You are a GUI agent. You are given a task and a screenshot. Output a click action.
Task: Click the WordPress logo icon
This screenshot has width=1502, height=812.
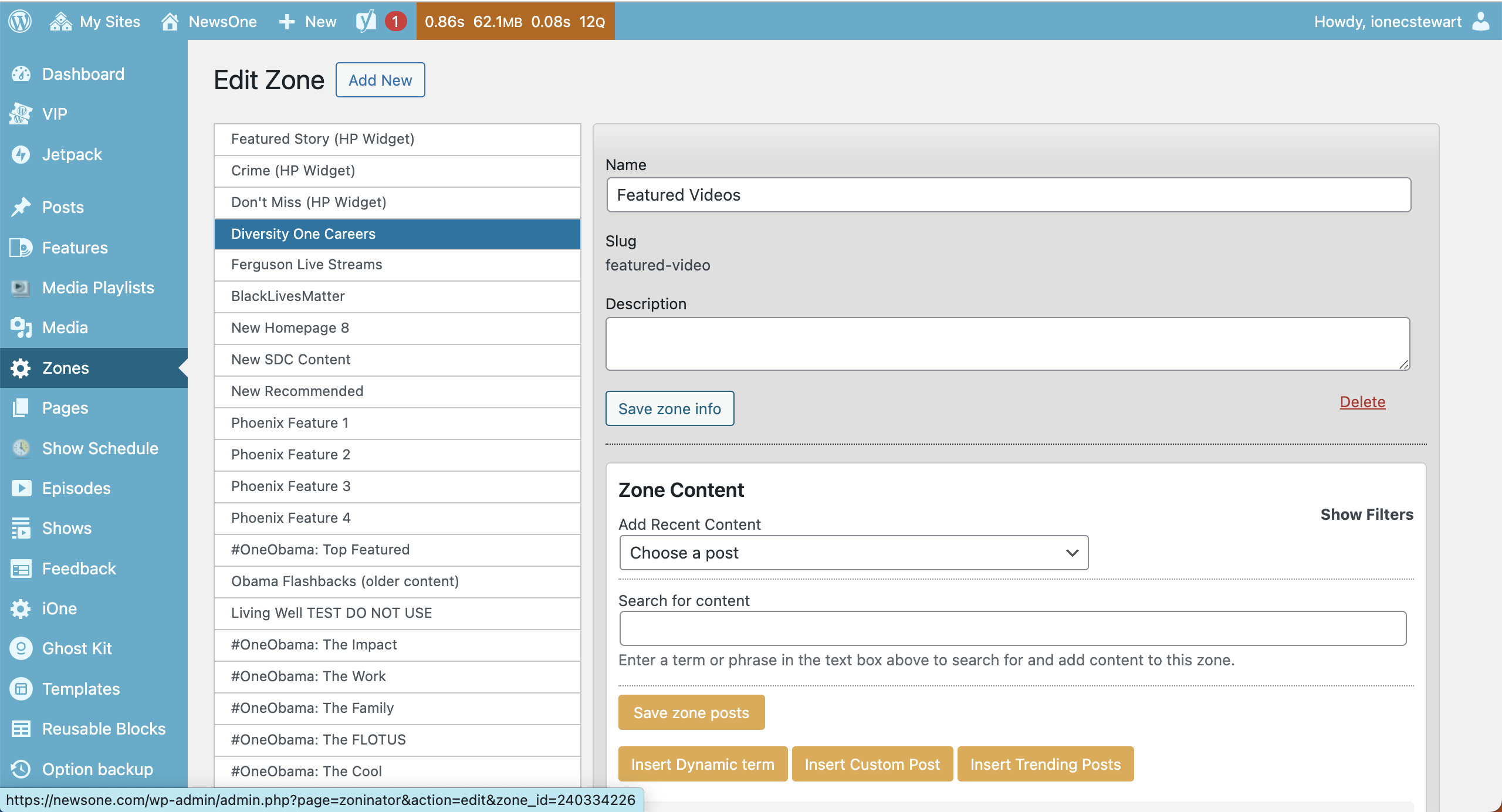pos(20,22)
